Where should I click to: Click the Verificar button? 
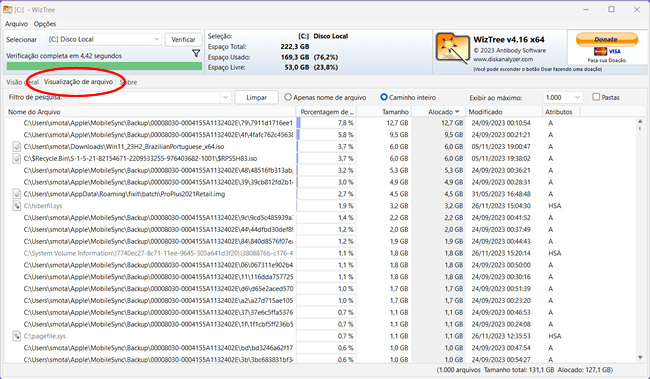[x=183, y=39]
